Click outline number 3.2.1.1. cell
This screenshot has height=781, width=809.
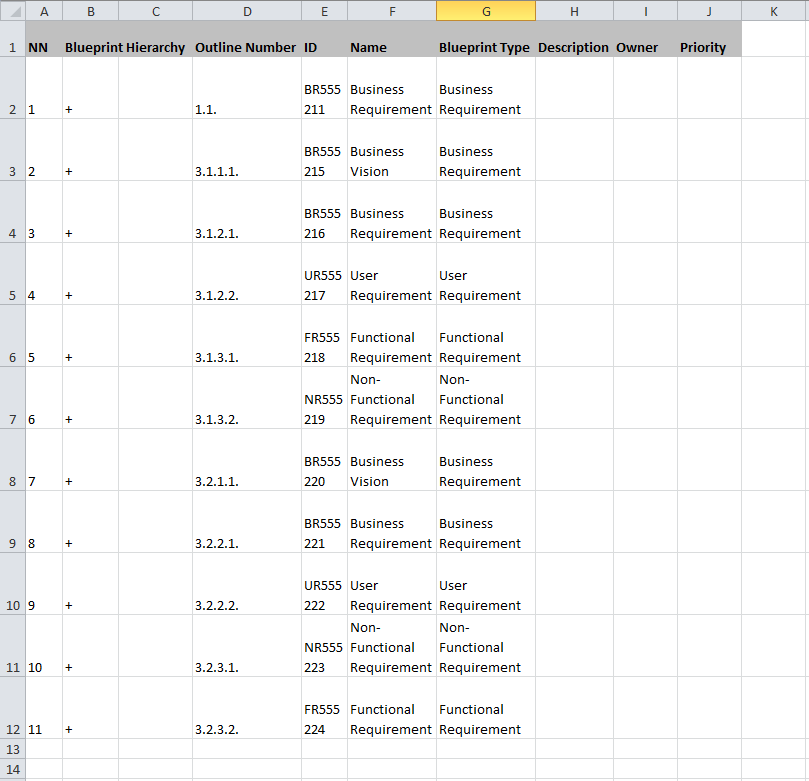(x=247, y=460)
